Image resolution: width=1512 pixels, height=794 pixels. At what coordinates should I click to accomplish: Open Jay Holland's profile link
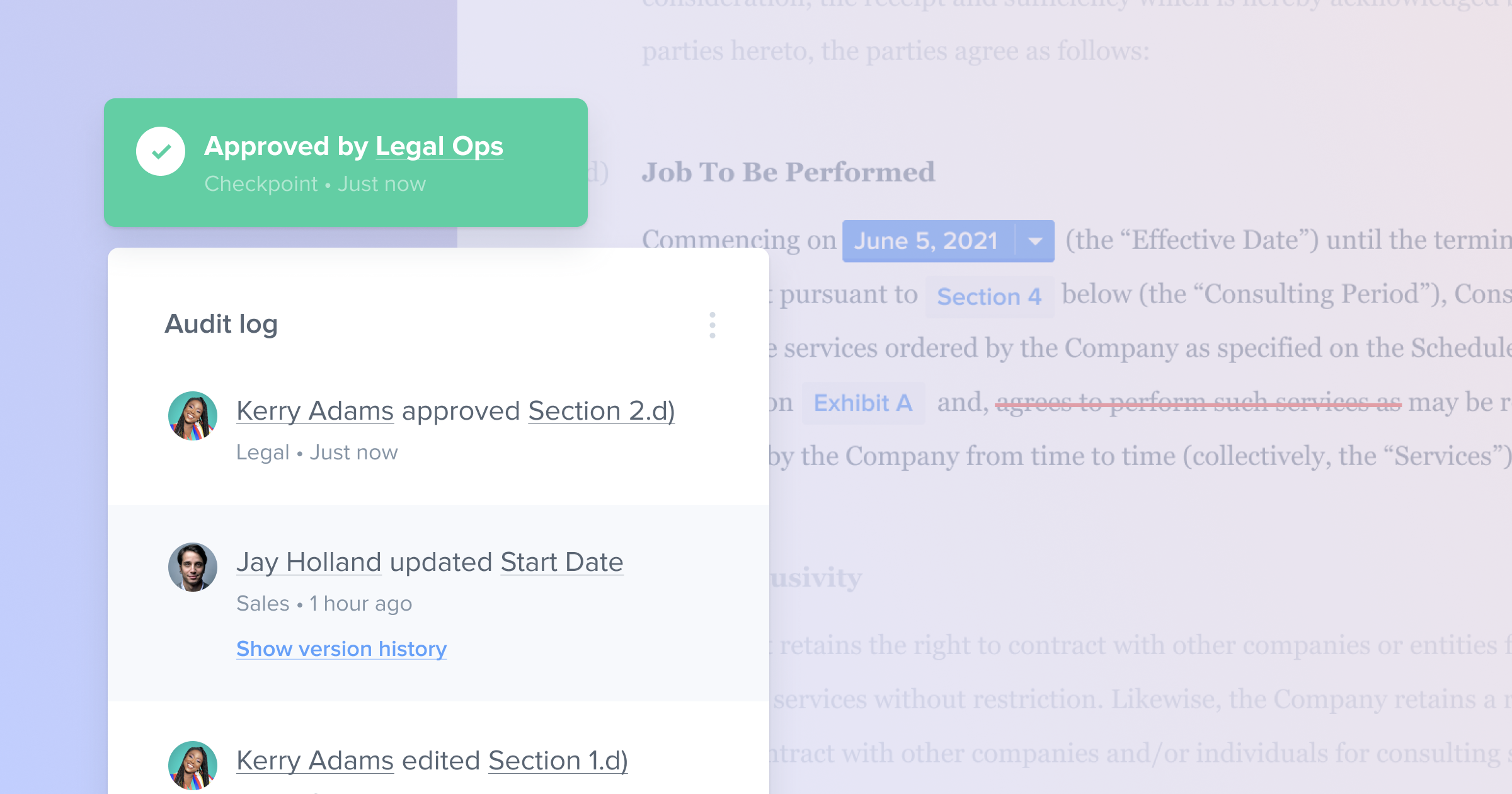309,562
